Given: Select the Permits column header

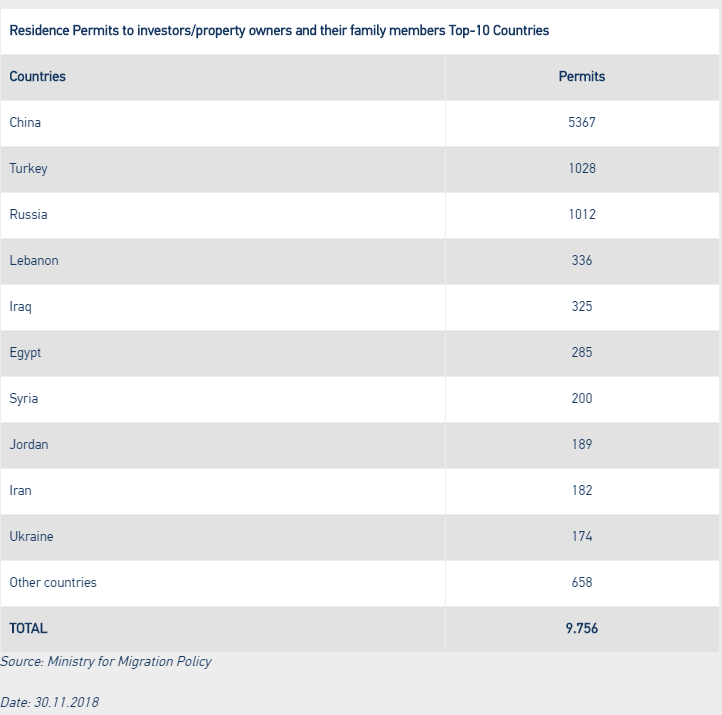Looking at the screenshot, I should click(581, 76).
